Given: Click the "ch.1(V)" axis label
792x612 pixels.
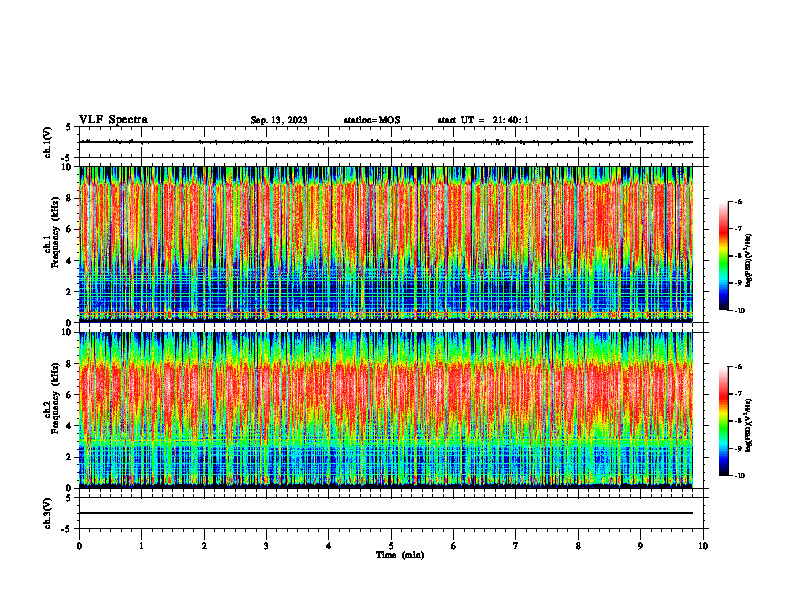Looking at the screenshot, I should [48, 142].
